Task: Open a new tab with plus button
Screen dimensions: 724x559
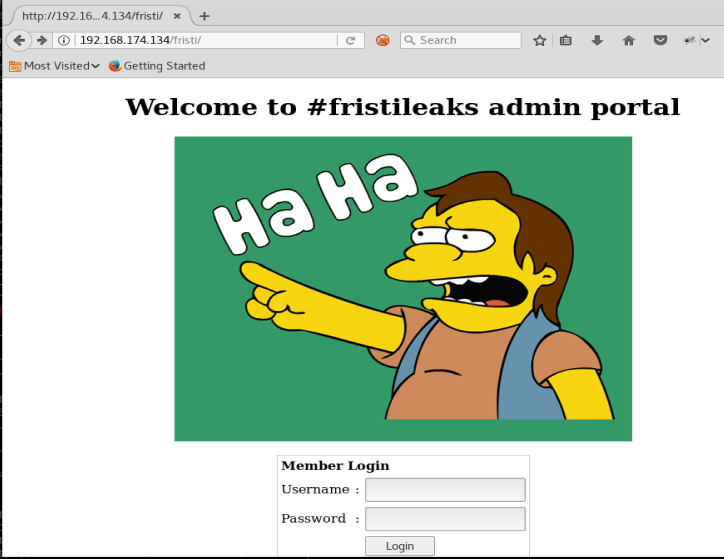Action: point(204,16)
